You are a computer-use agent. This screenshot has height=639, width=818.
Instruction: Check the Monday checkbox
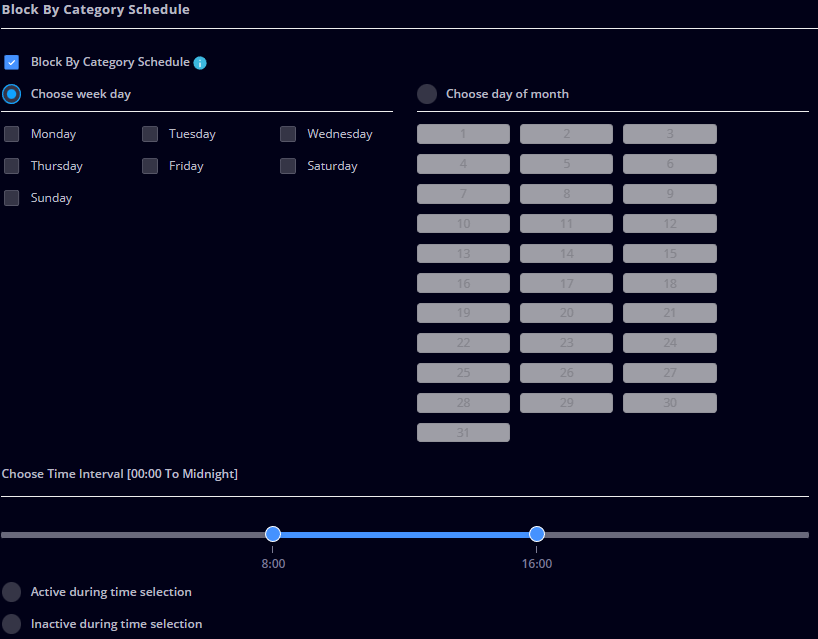(x=11, y=134)
